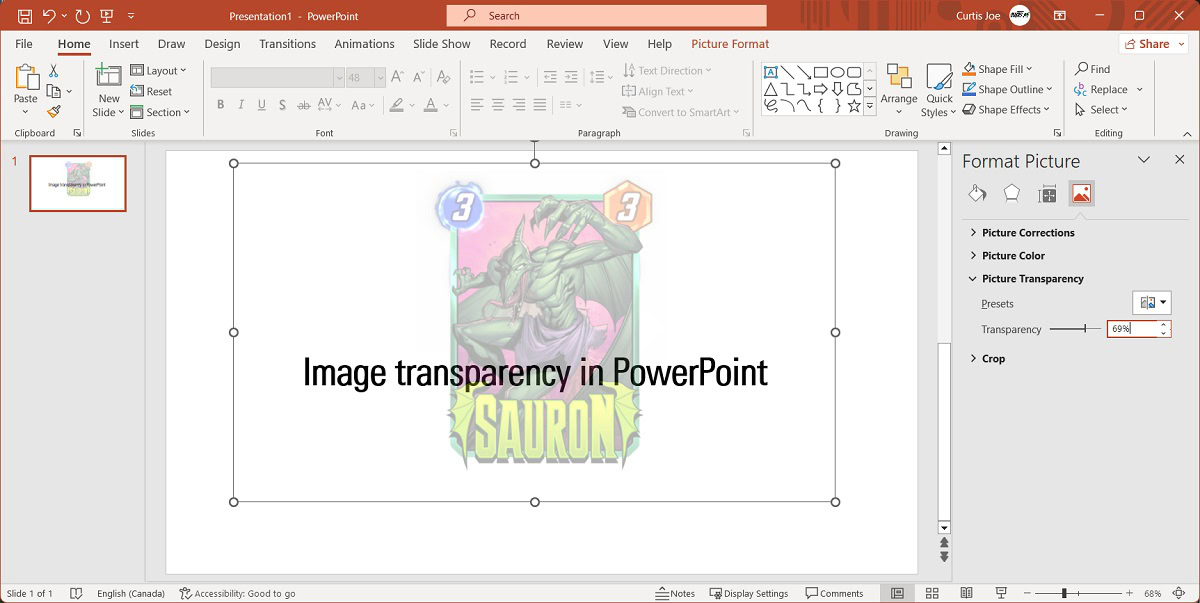
Task: Toggle the Notes pane
Action: tap(675, 593)
